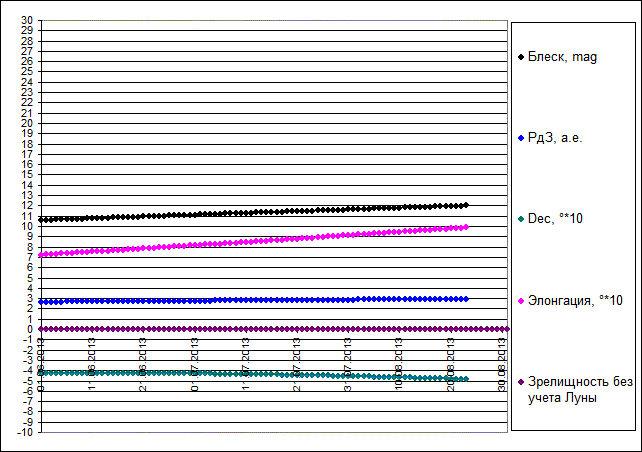
Task: Click the y-axis label 5
Action: [30, 278]
